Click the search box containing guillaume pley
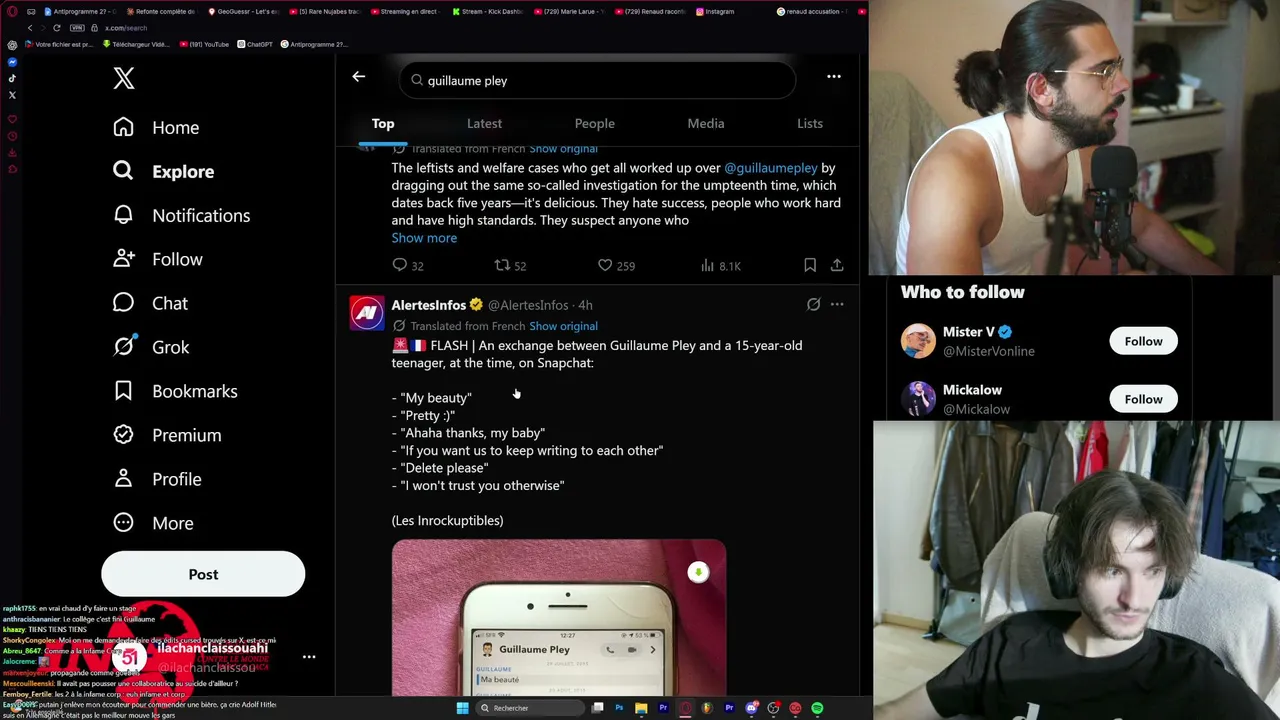The height and width of the screenshot is (720, 1280). (597, 80)
